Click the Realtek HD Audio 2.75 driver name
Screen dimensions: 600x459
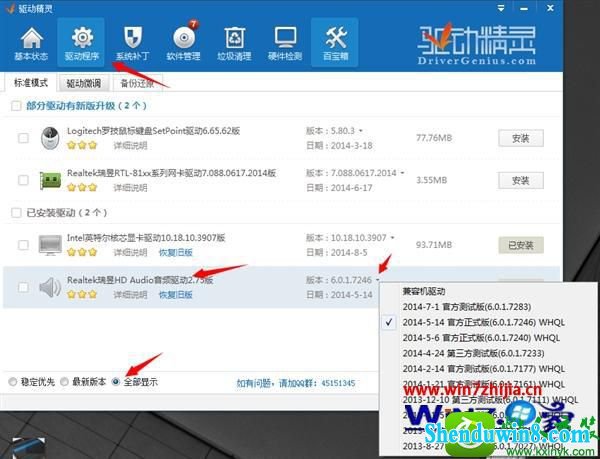tap(140, 280)
